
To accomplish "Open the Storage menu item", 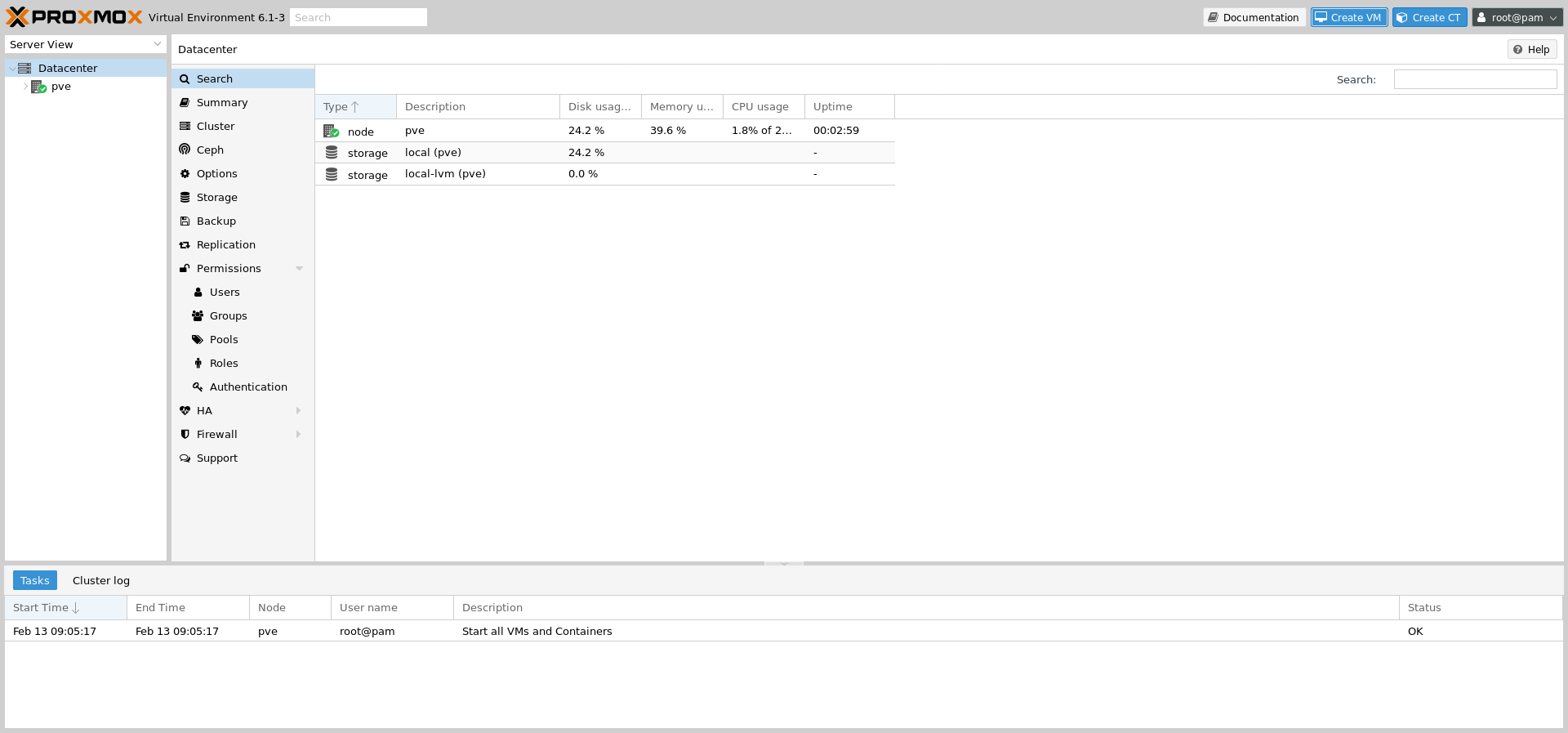I will pyautogui.click(x=243, y=198).
